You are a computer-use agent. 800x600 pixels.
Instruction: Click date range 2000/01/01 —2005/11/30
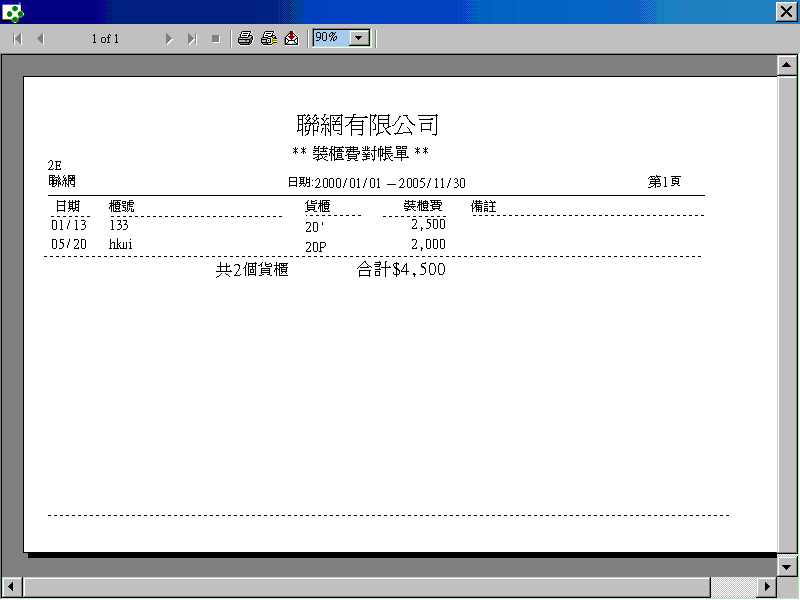click(390, 183)
